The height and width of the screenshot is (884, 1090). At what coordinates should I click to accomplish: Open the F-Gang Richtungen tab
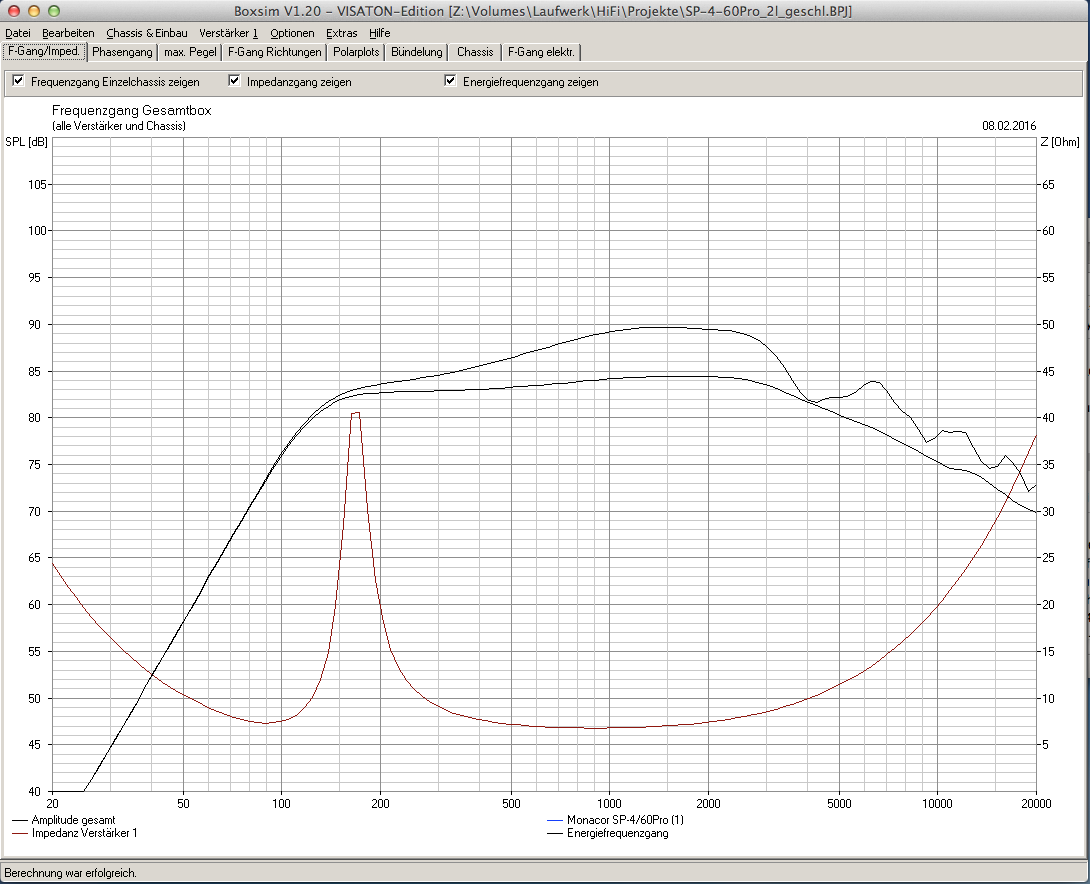275,52
